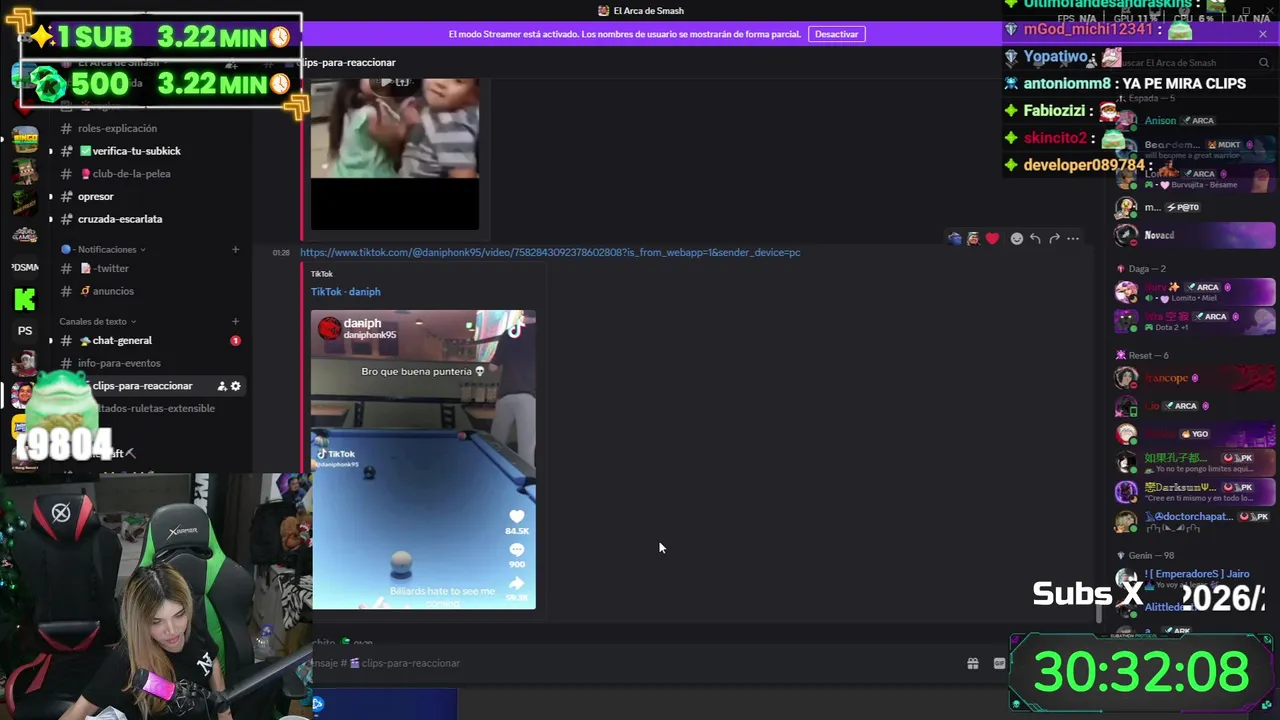Open more options ellipsis on message toolbar
The width and height of the screenshot is (1280, 720).
click(1073, 238)
